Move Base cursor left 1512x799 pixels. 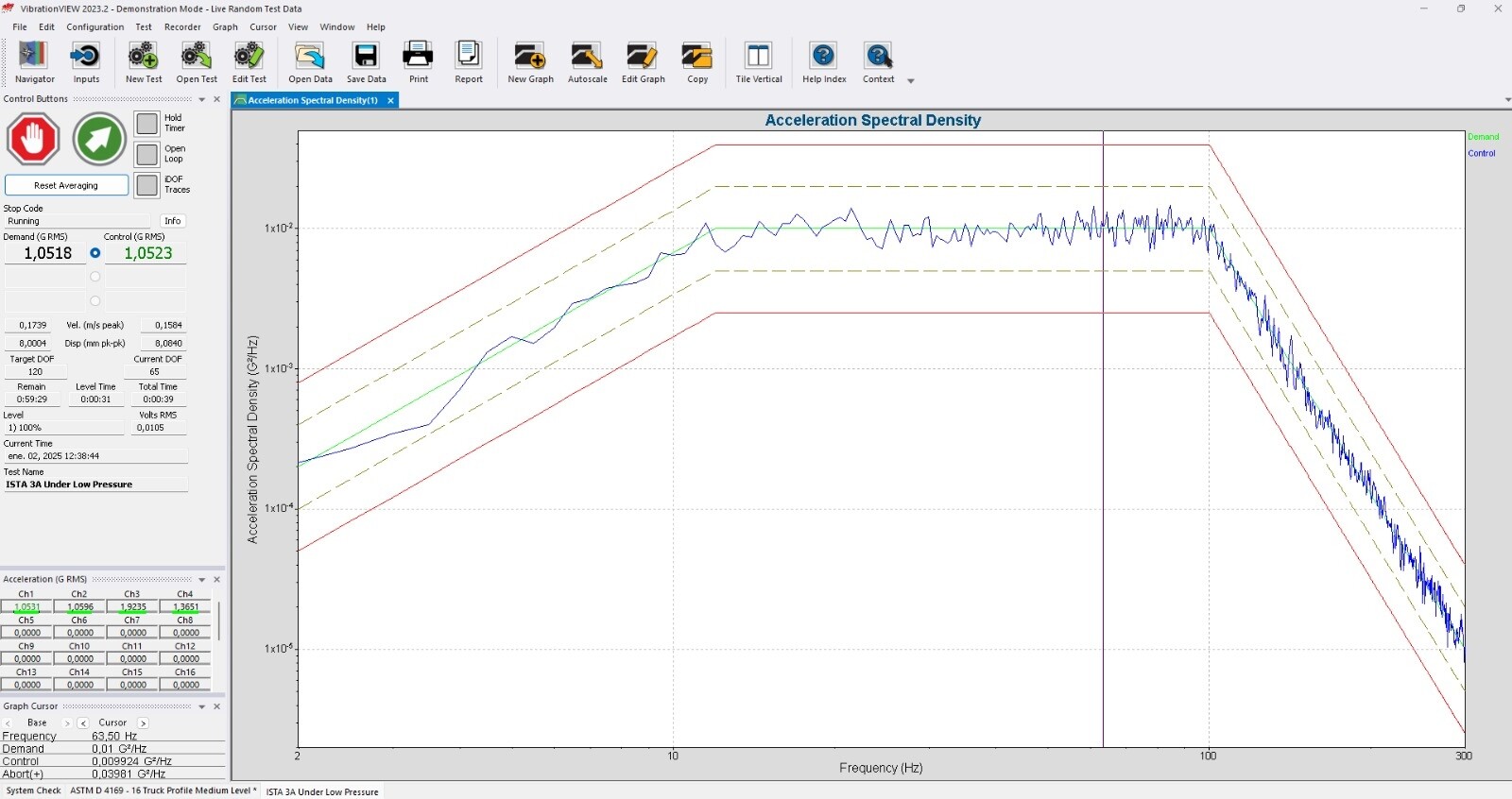pyautogui.click(x=8, y=723)
